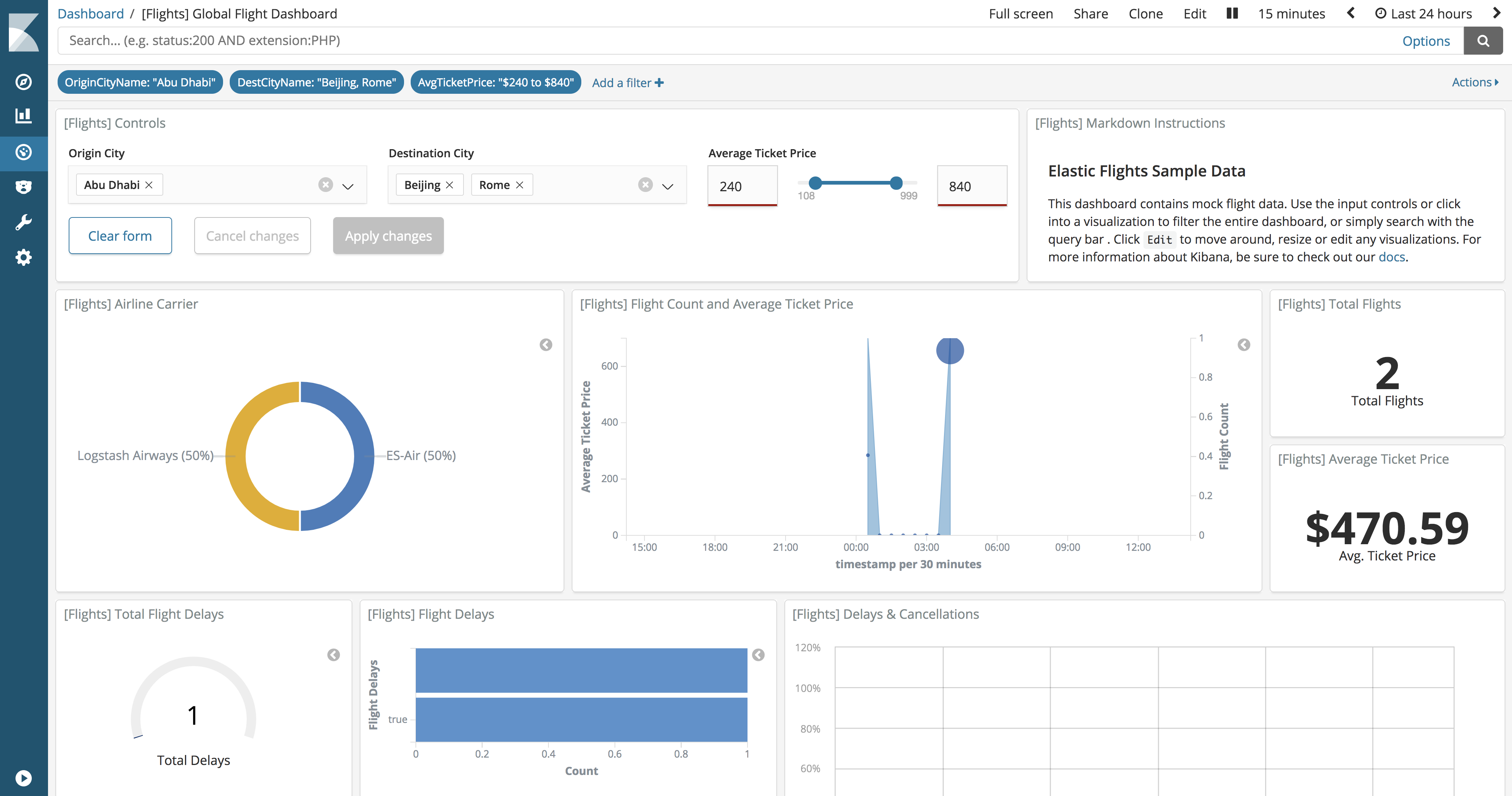Click the Clear form button
This screenshot has width=1512, height=796.
pos(120,236)
